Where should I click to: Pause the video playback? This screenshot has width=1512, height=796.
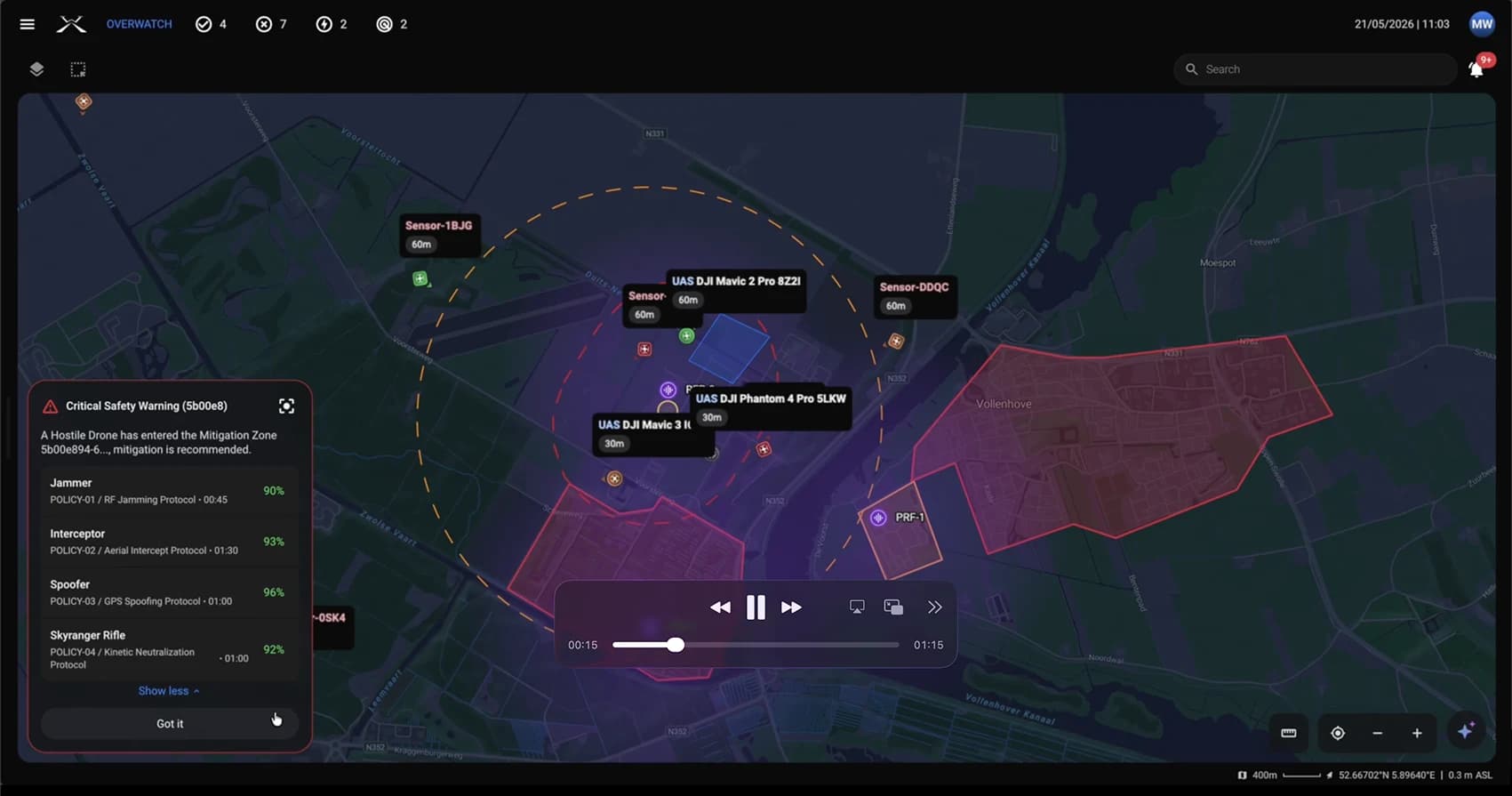pyautogui.click(x=756, y=607)
